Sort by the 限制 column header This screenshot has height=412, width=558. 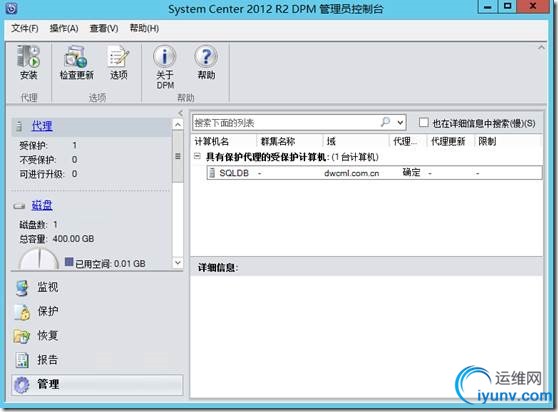pos(507,141)
